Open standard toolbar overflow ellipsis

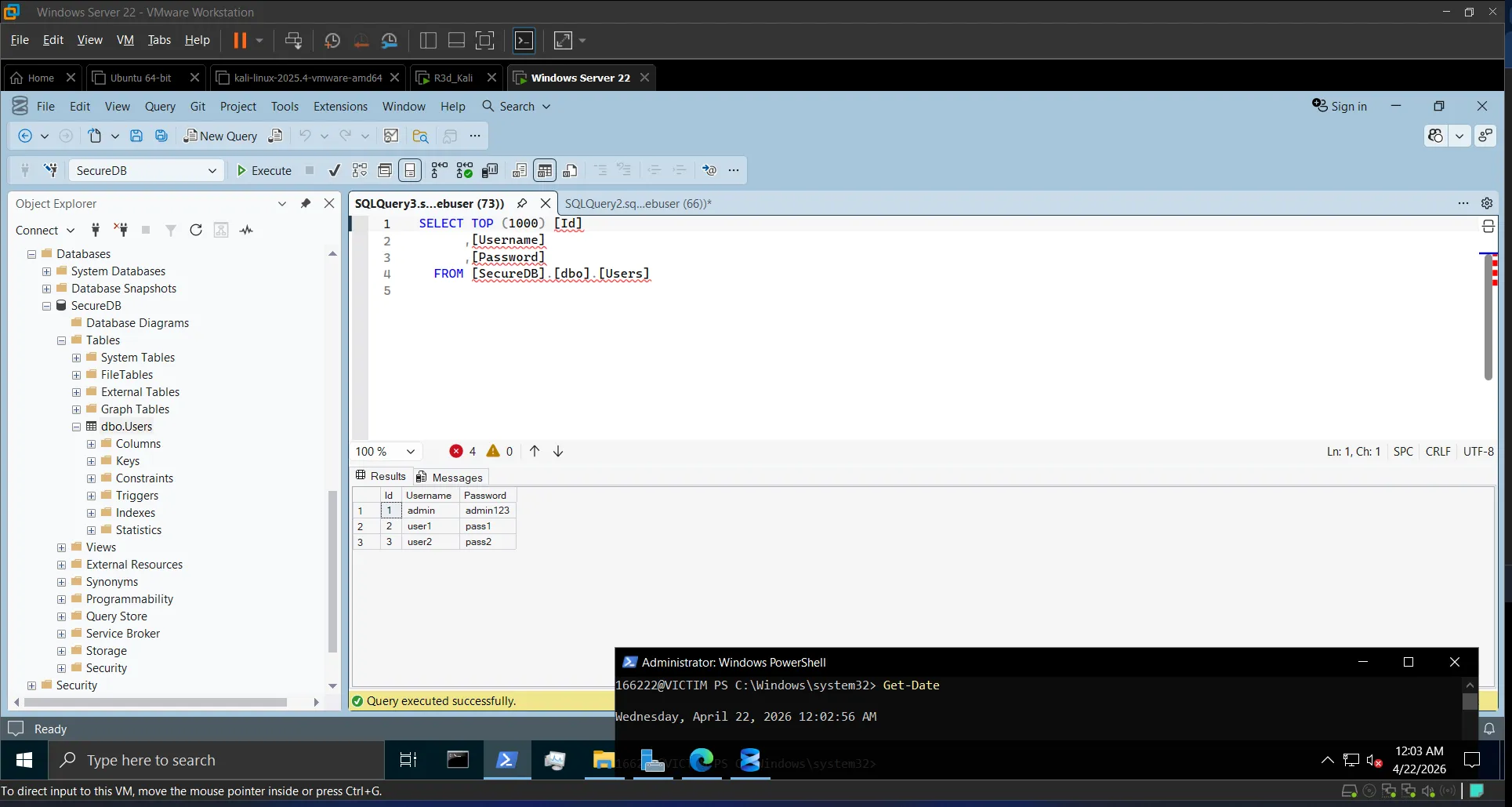(x=475, y=136)
